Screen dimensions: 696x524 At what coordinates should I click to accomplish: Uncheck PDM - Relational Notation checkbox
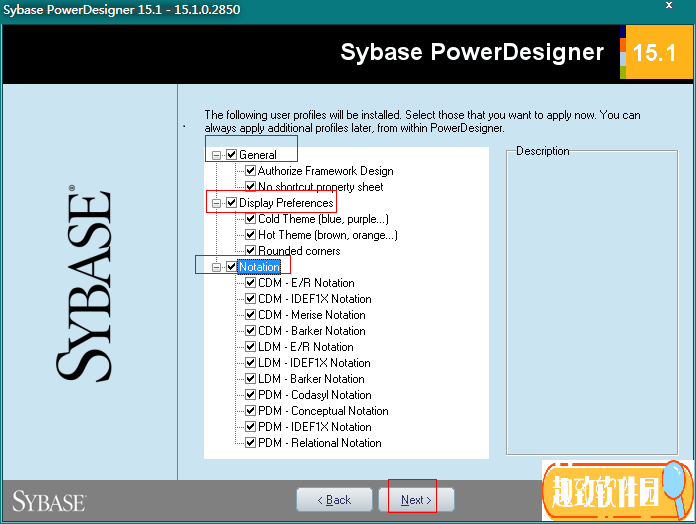pyautogui.click(x=250, y=442)
